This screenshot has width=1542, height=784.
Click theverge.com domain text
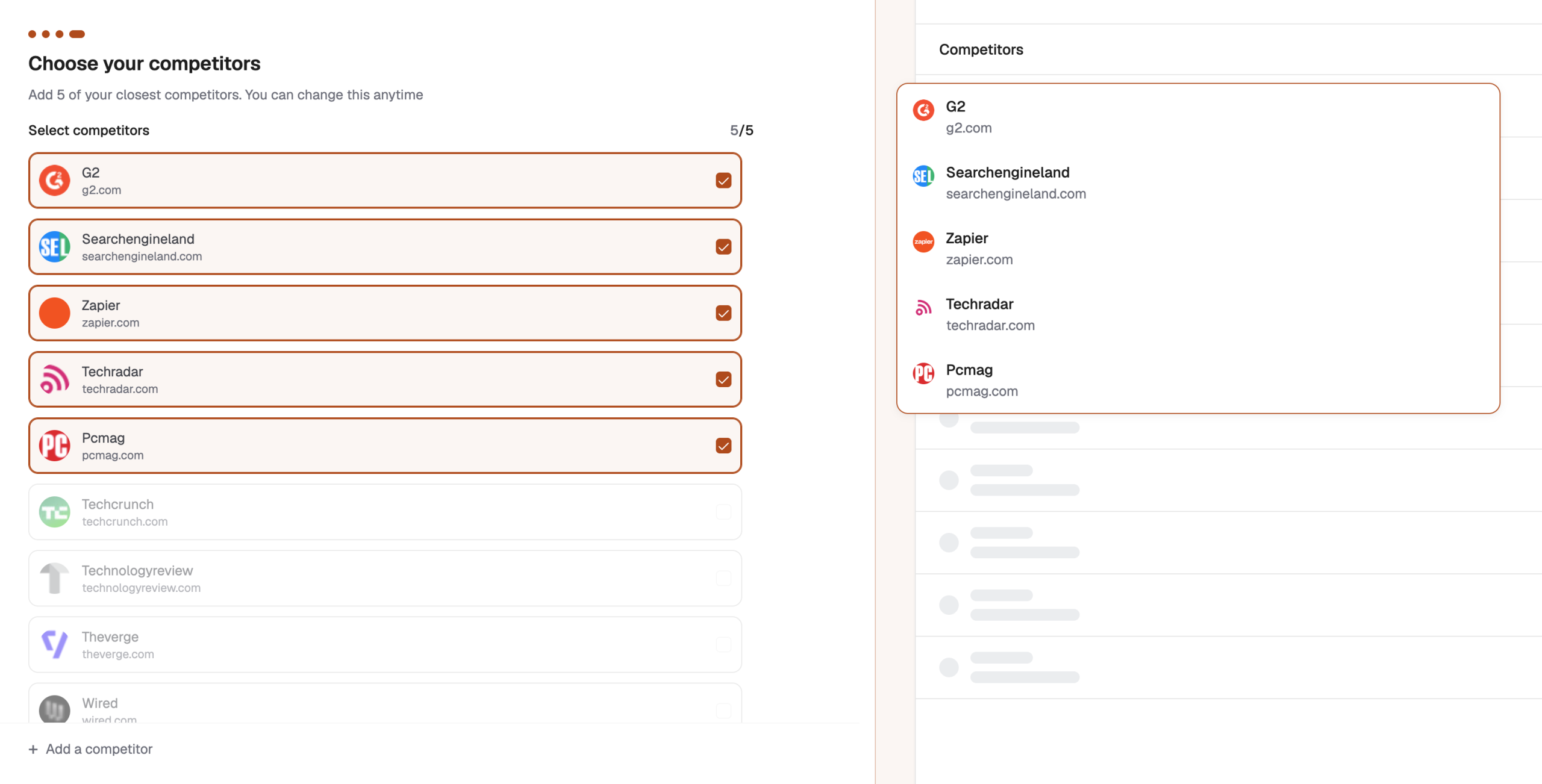[x=118, y=654]
